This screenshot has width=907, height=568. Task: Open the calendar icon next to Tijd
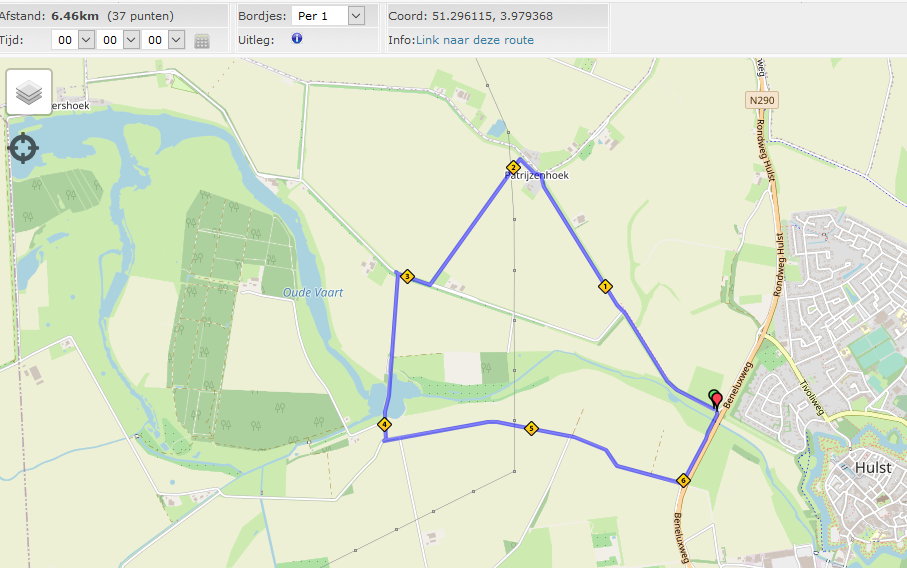tap(202, 40)
